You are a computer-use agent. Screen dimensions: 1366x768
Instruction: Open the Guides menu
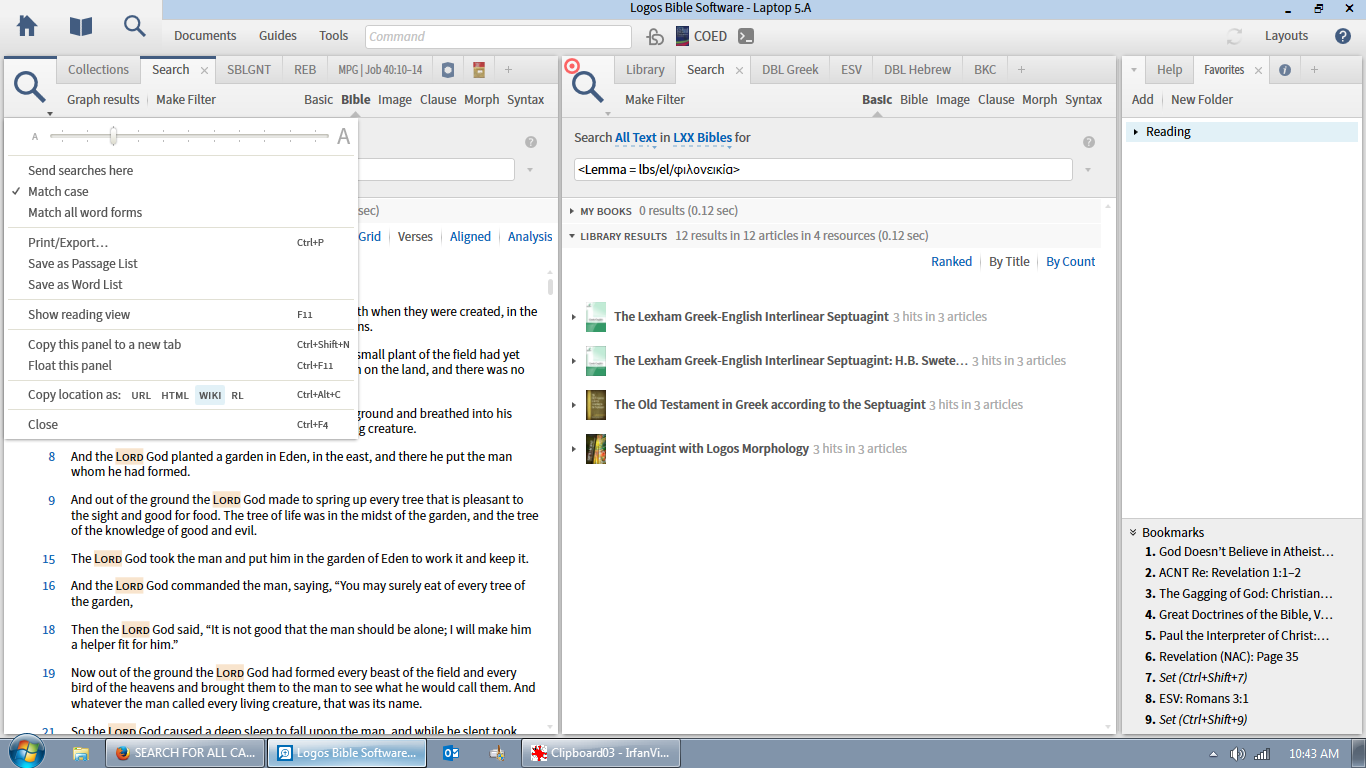point(278,36)
